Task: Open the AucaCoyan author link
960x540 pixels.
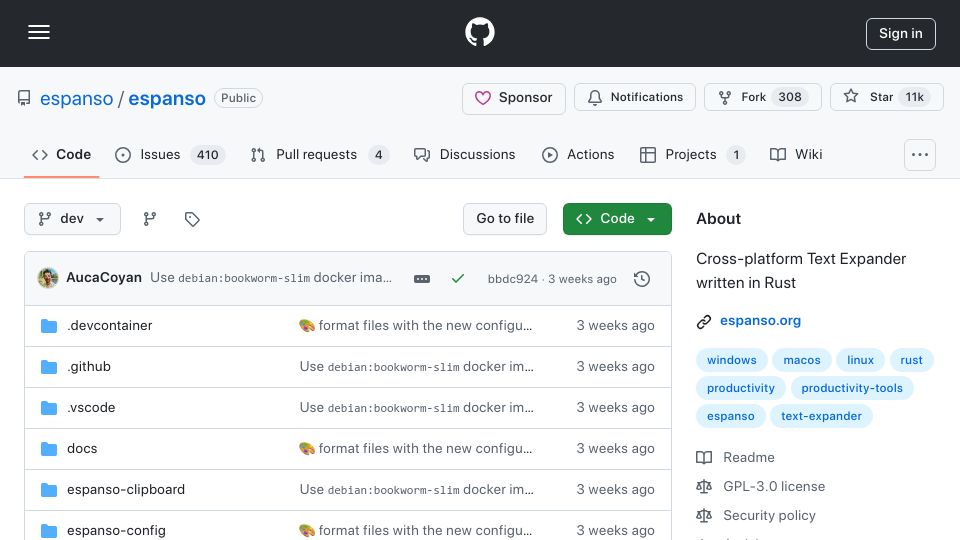Action: (104, 278)
